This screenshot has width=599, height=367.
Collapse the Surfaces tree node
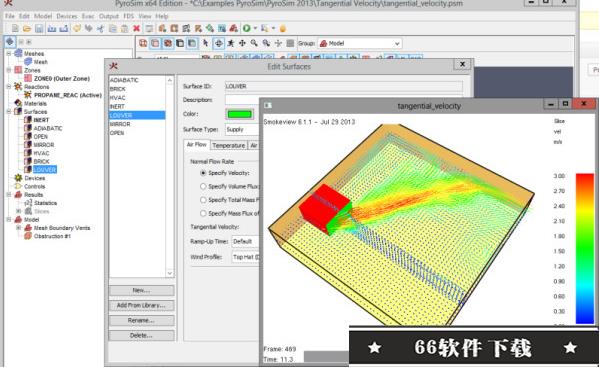click(9, 112)
